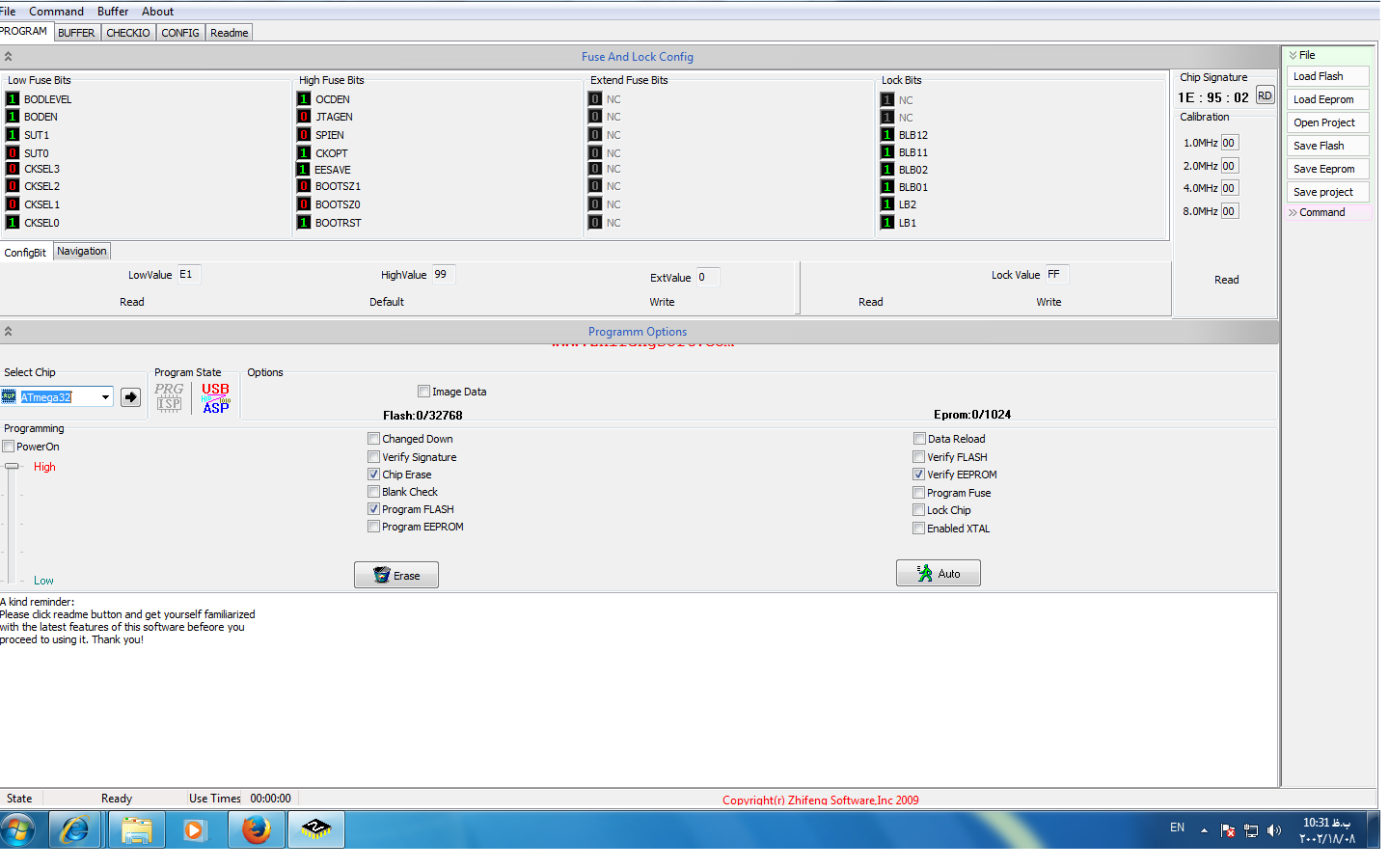The width and height of the screenshot is (1389, 868).
Task: Click the PRG ISP program state icon
Action: click(x=169, y=396)
